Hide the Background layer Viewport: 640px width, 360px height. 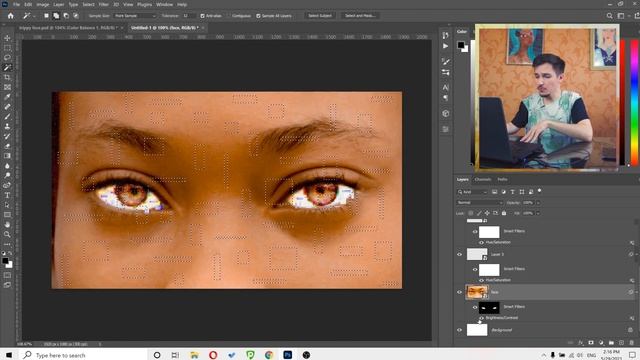pyautogui.click(x=460, y=330)
